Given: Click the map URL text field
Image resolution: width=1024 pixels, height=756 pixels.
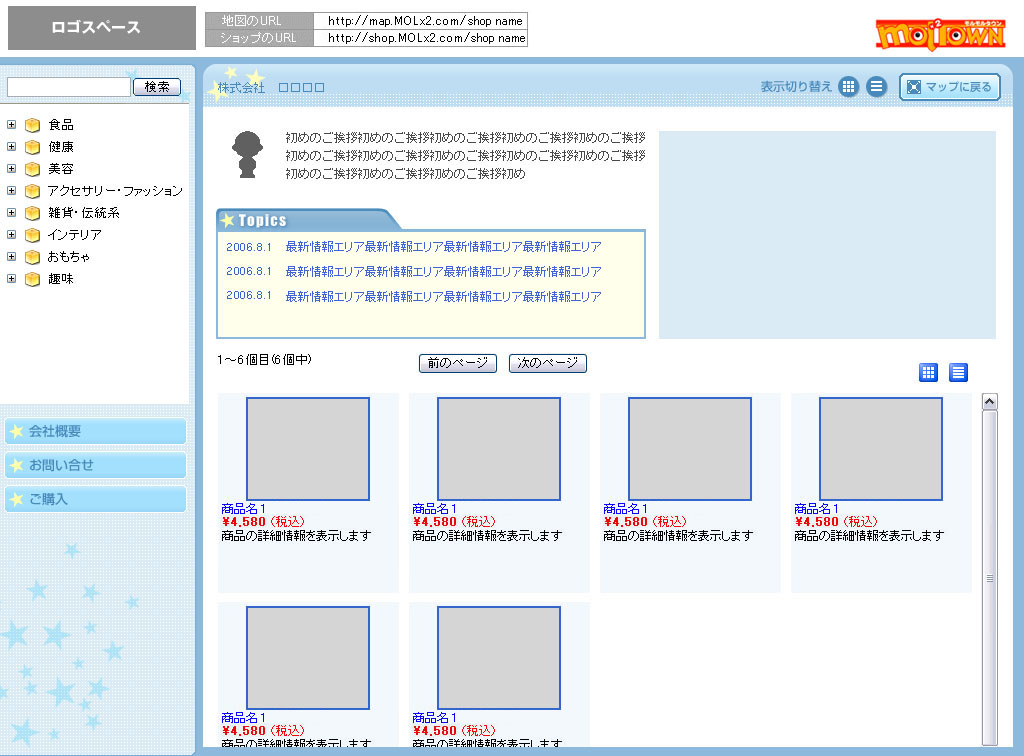Looking at the screenshot, I should (x=420, y=21).
